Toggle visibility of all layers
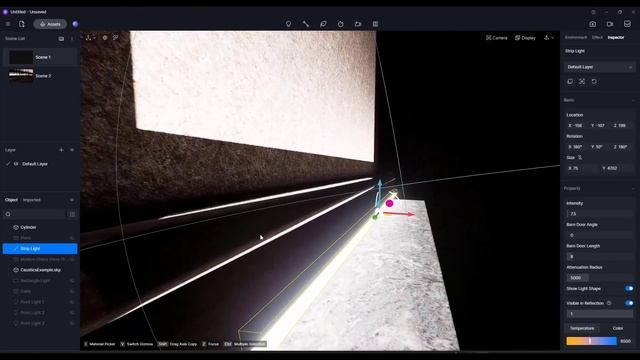Viewport: 640px width, 360px height. [72, 150]
